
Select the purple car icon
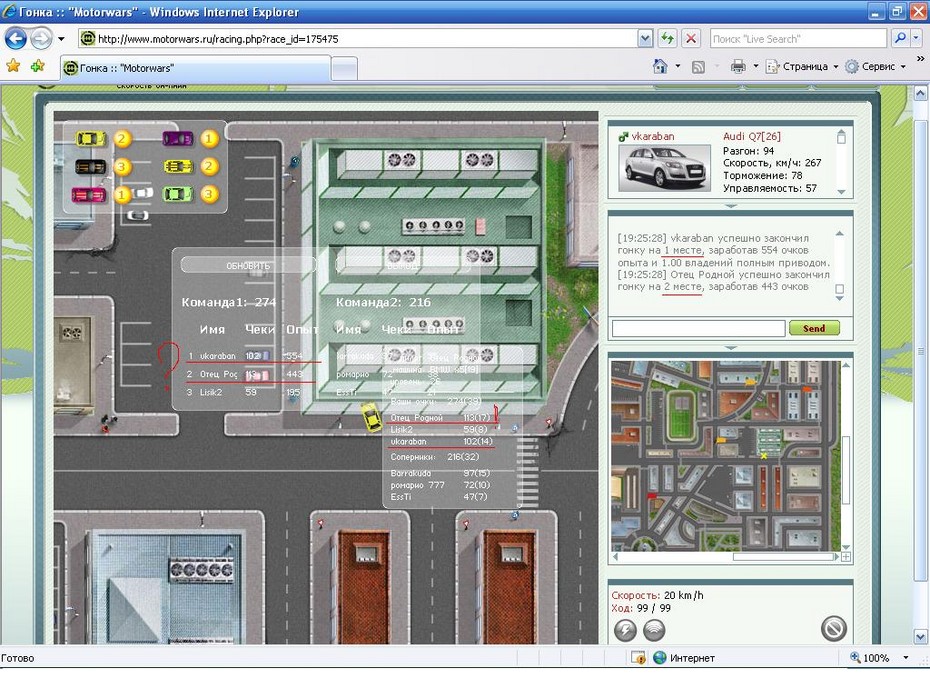tap(178, 139)
